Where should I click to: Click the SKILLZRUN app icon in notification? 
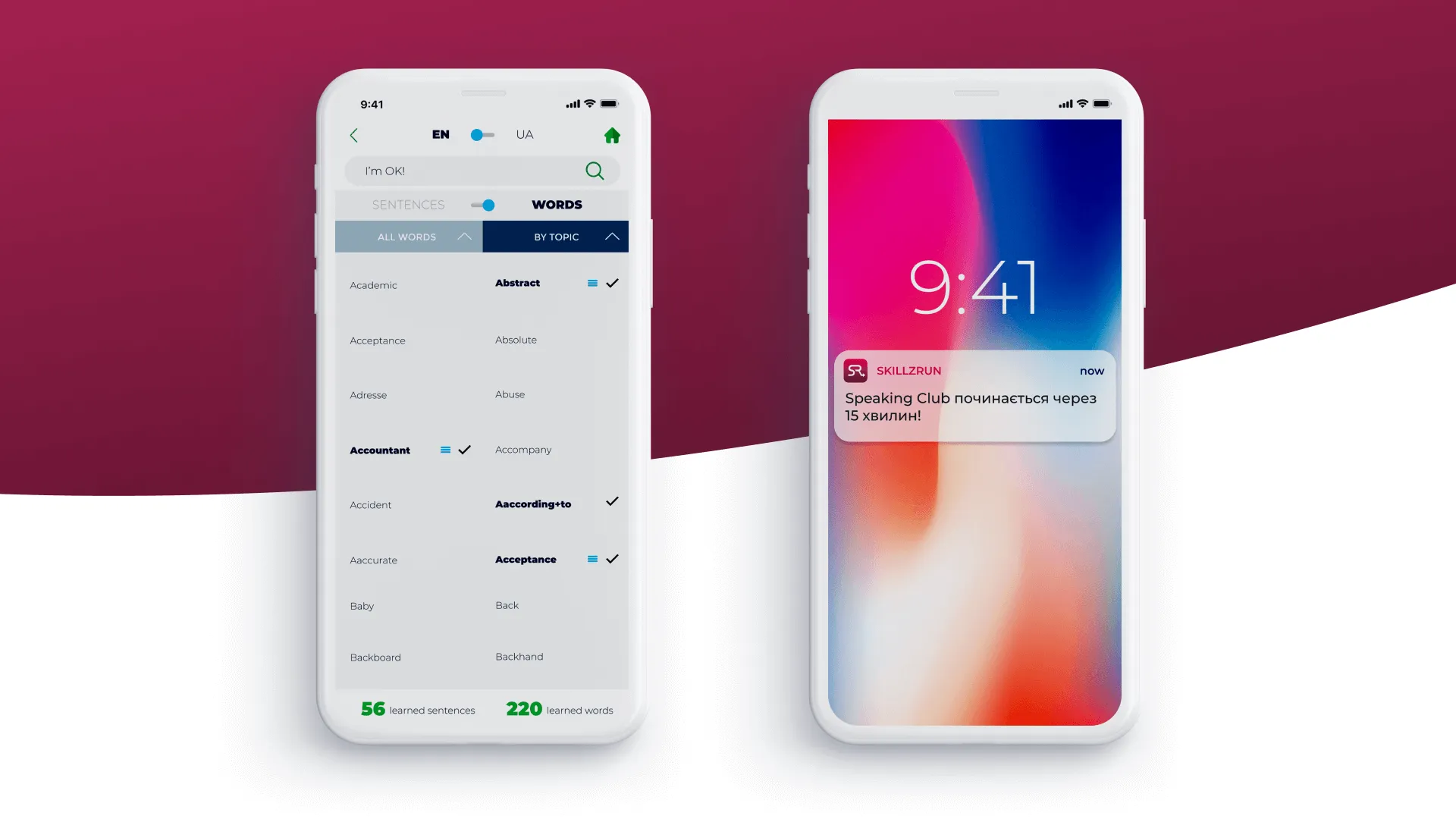coord(855,370)
